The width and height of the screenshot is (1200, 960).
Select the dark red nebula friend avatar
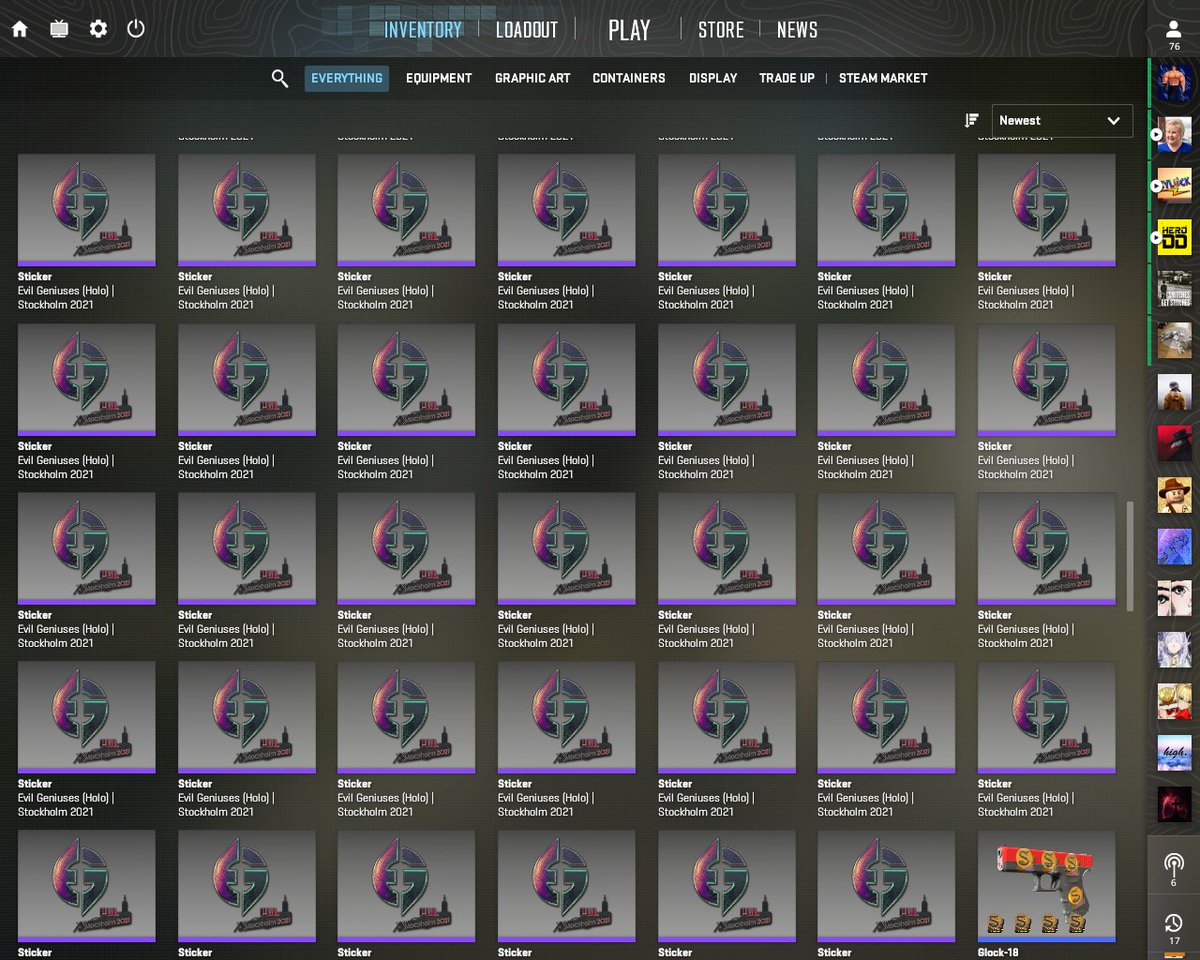(1174, 805)
